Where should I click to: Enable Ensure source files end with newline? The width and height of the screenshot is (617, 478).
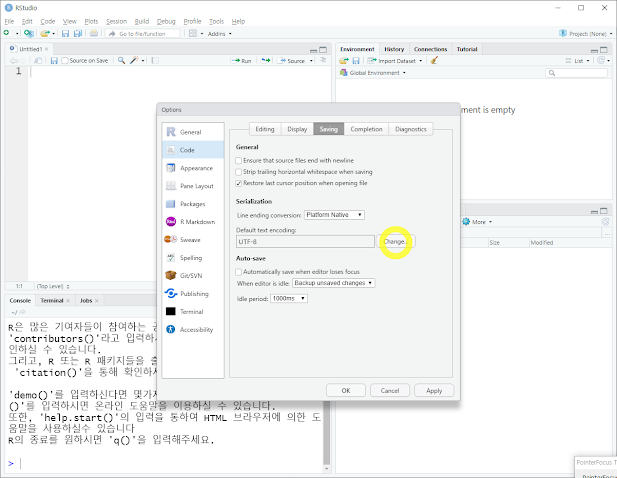click(238, 161)
